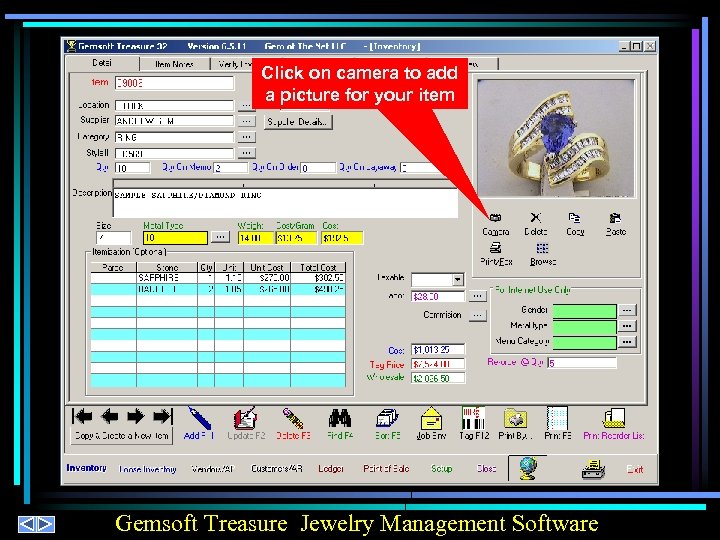
Task: Open Metal Type lookup ellipsis button
Action: [220, 237]
